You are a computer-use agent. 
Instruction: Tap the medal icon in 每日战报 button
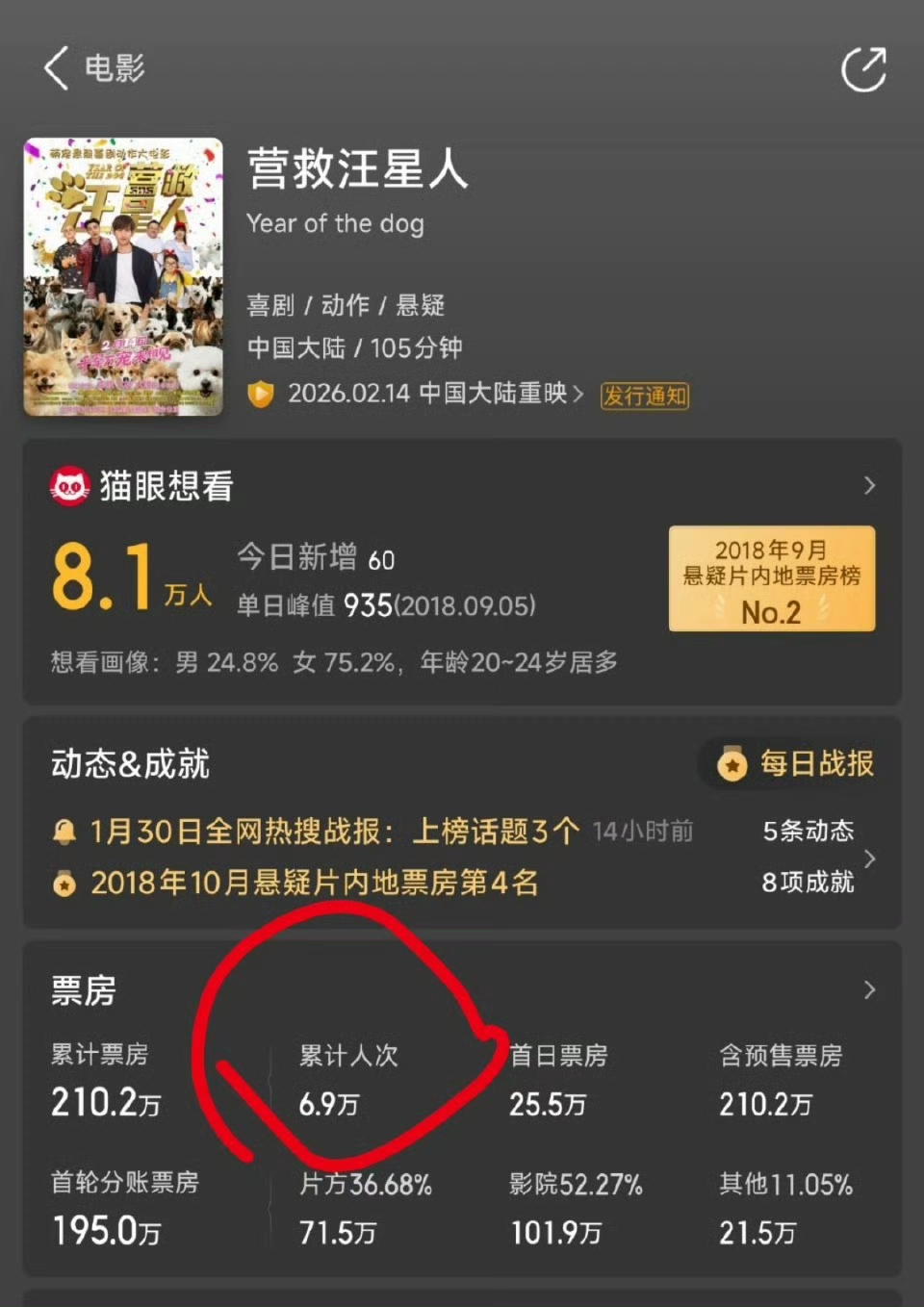[732, 764]
